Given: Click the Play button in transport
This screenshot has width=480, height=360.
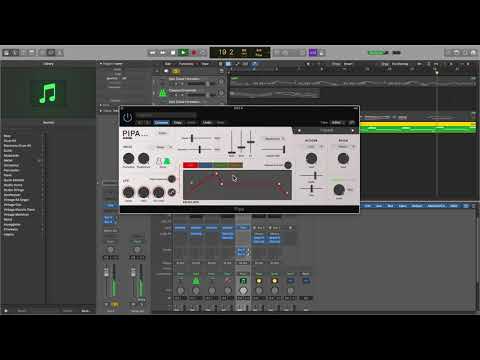Looking at the screenshot, I should [183, 53].
